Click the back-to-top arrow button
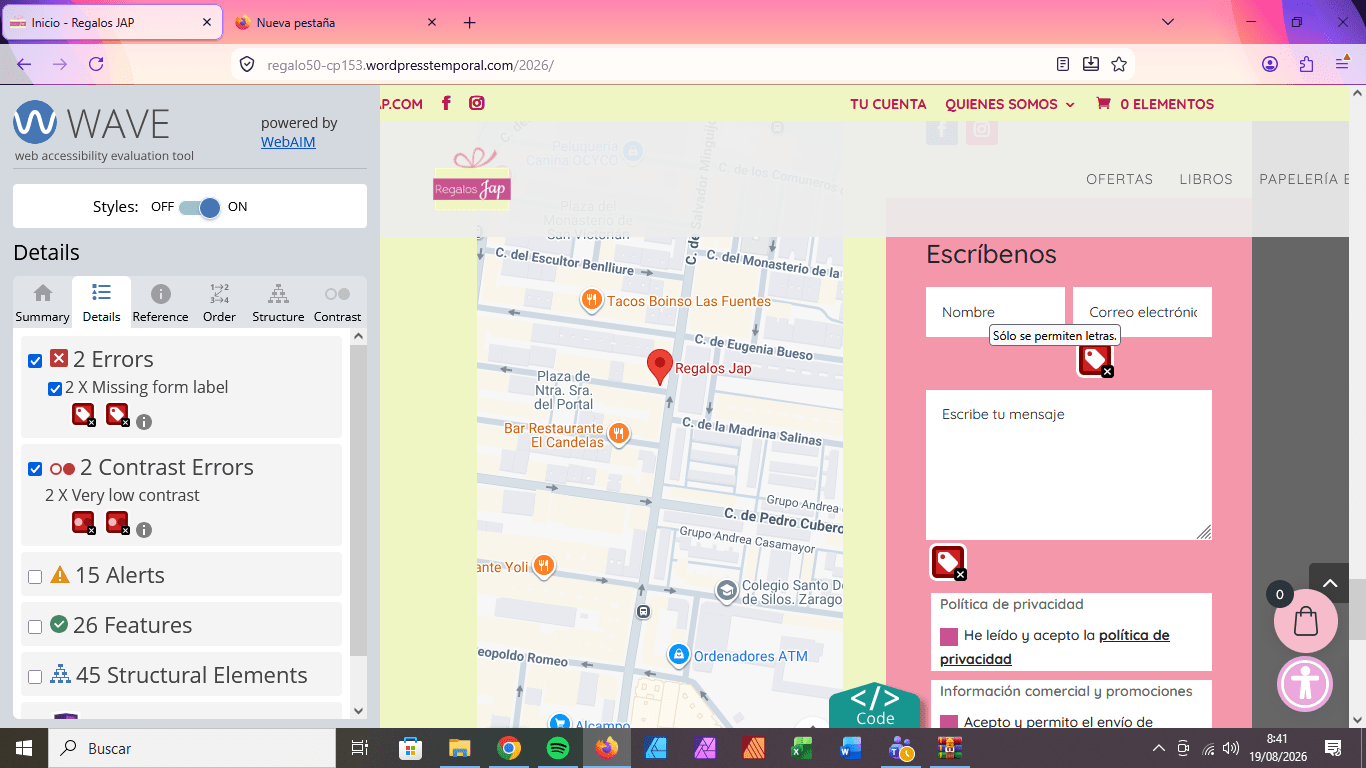 point(1329,583)
